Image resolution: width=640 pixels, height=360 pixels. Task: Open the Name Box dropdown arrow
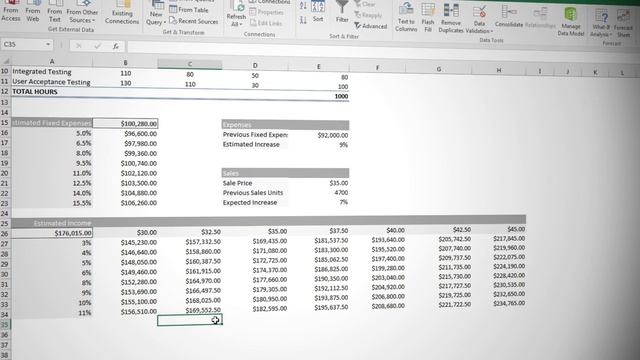pos(48,44)
